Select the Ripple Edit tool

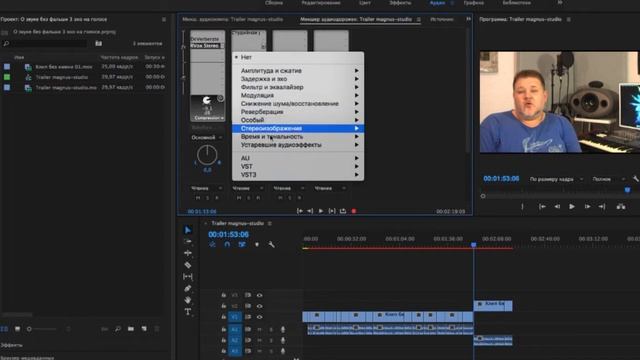tap(188, 253)
